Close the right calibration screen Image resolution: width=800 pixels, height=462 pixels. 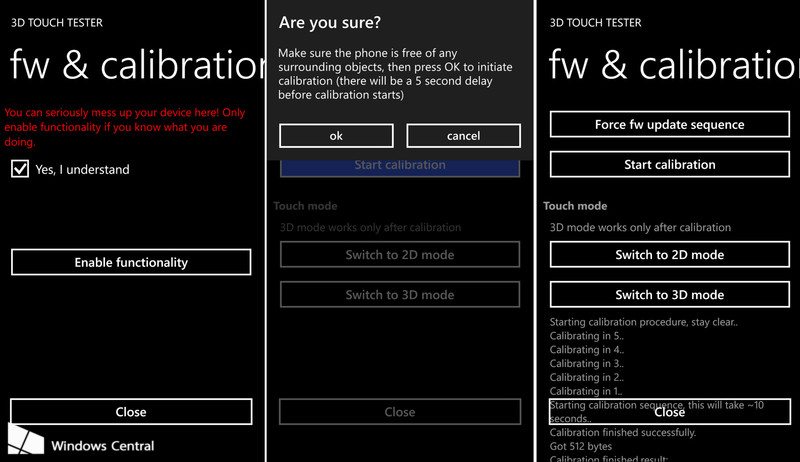[x=669, y=411]
